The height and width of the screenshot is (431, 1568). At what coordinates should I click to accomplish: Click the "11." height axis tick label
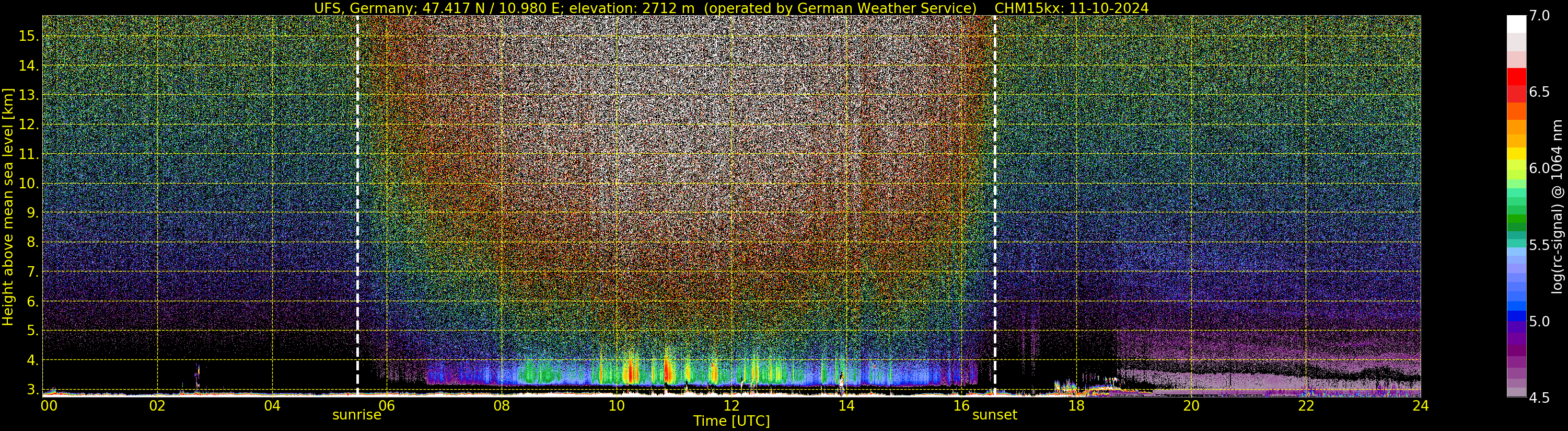[x=29, y=154]
